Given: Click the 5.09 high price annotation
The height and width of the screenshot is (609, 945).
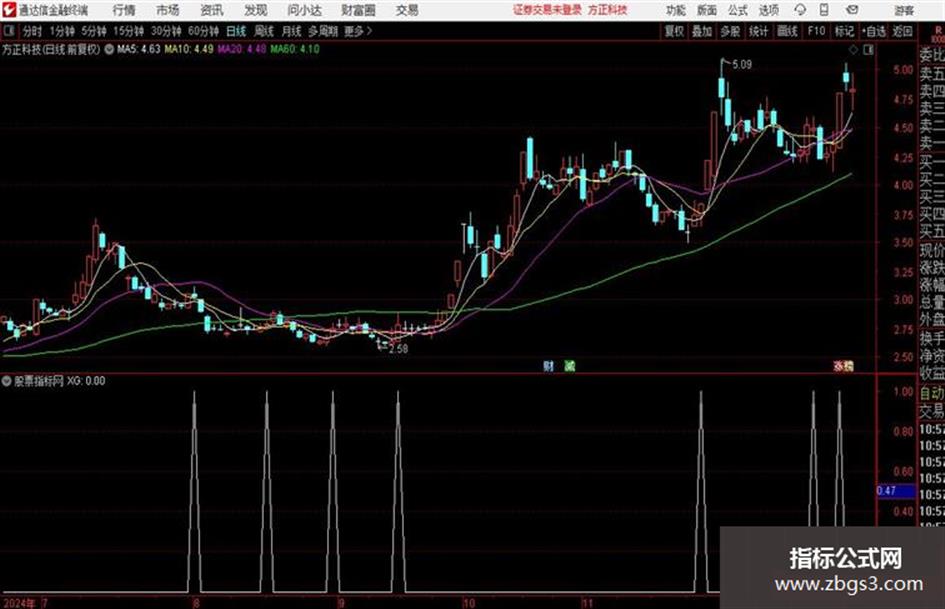Looking at the screenshot, I should click(x=742, y=65).
